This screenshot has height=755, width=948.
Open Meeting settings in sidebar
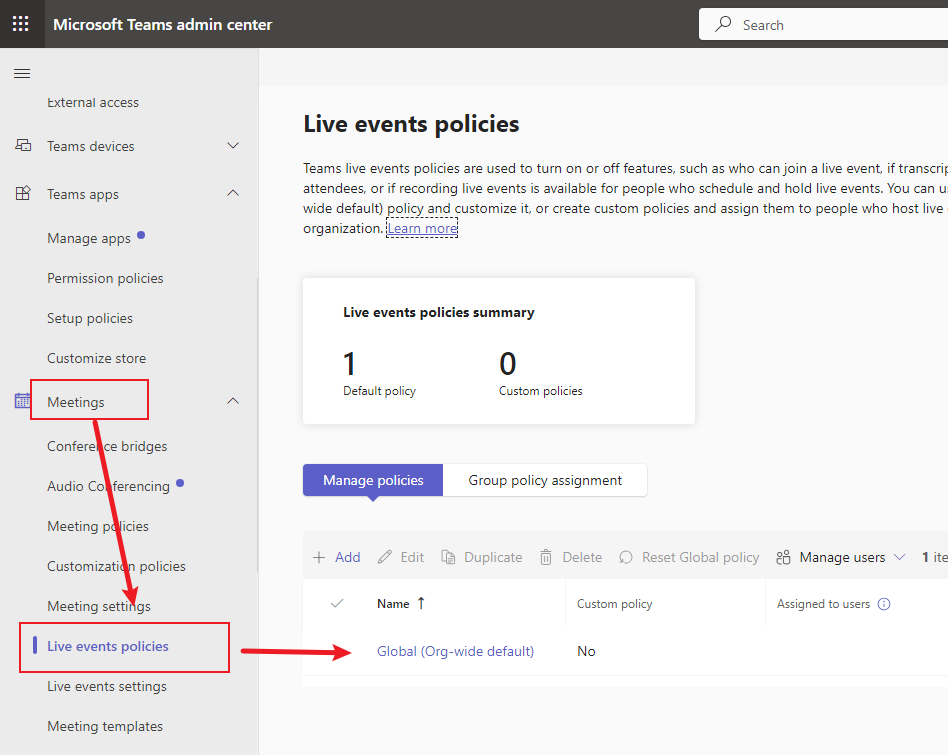99,606
